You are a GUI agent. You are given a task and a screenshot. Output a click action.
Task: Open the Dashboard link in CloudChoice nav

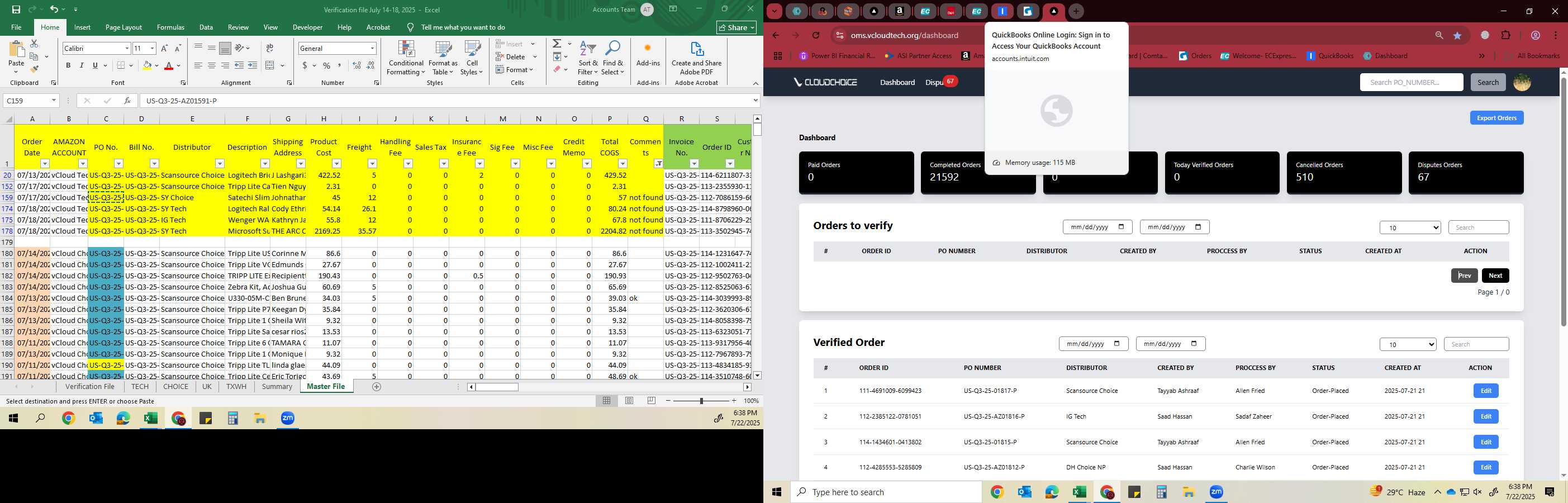point(897,82)
